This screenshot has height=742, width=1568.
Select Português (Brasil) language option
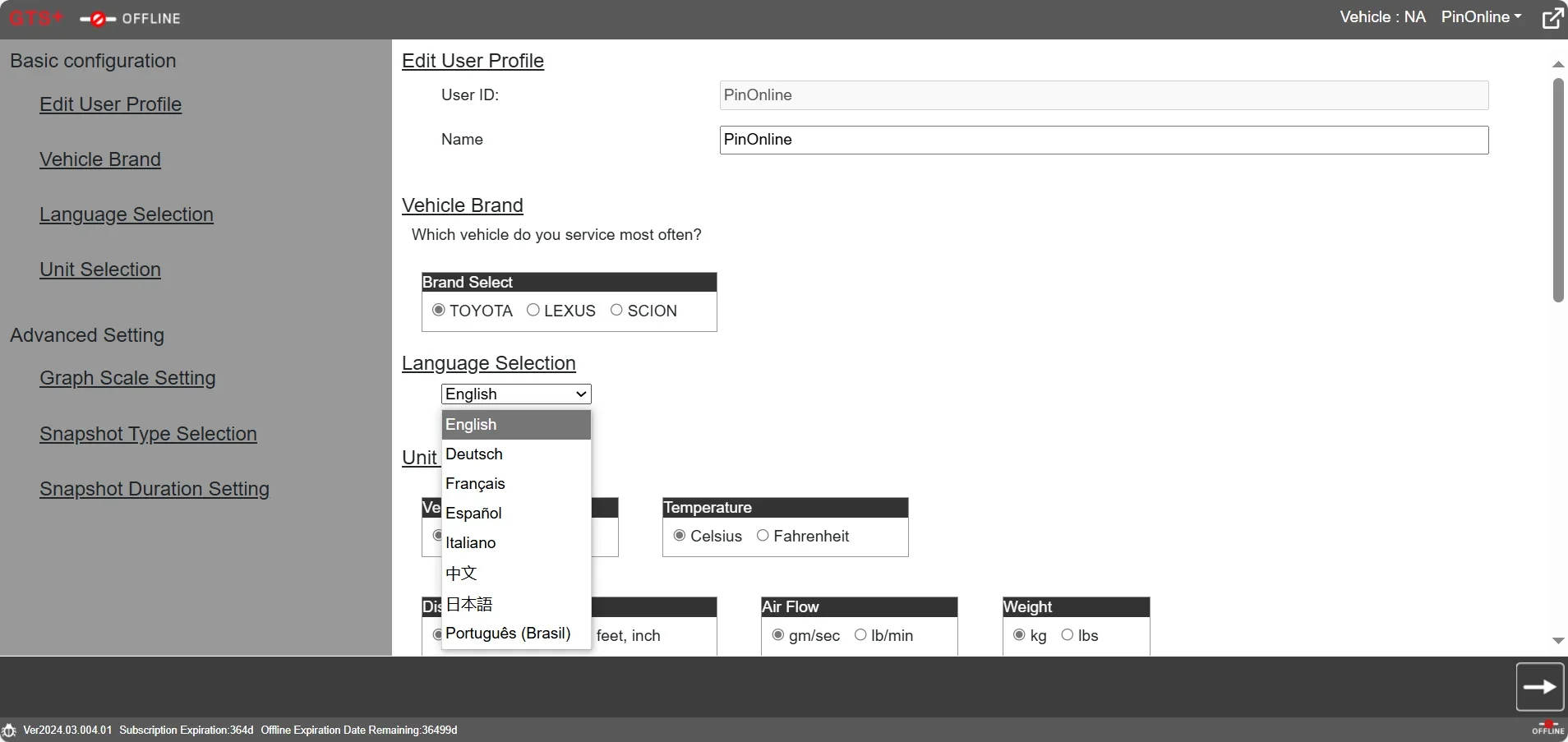[516, 634]
